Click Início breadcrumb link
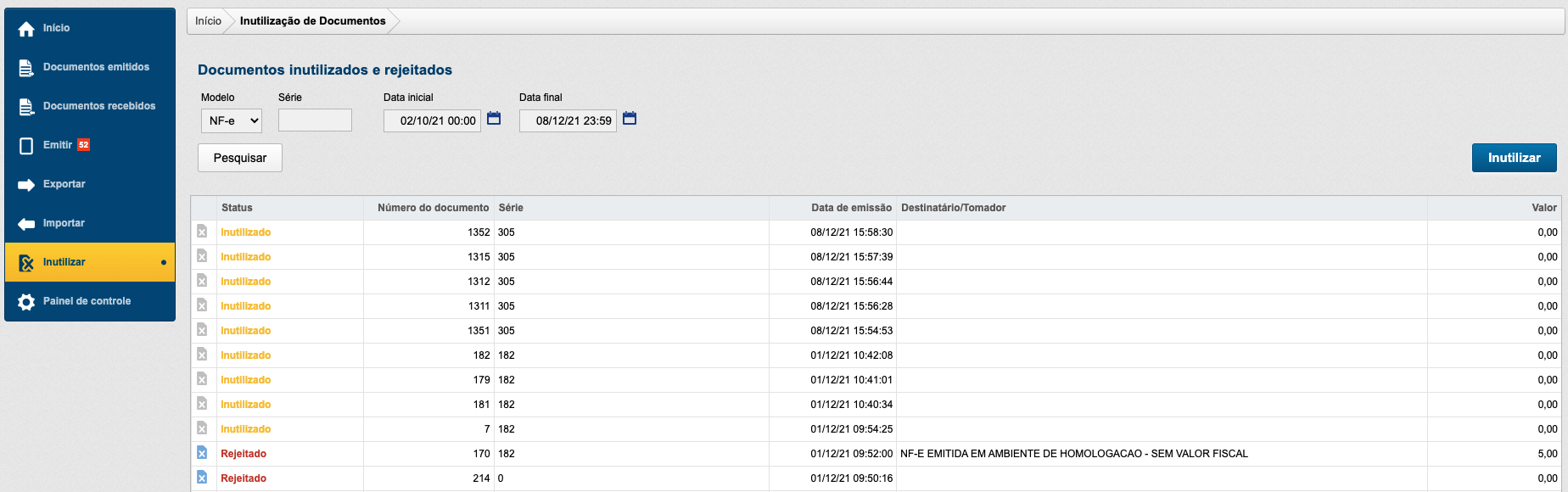 point(208,21)
